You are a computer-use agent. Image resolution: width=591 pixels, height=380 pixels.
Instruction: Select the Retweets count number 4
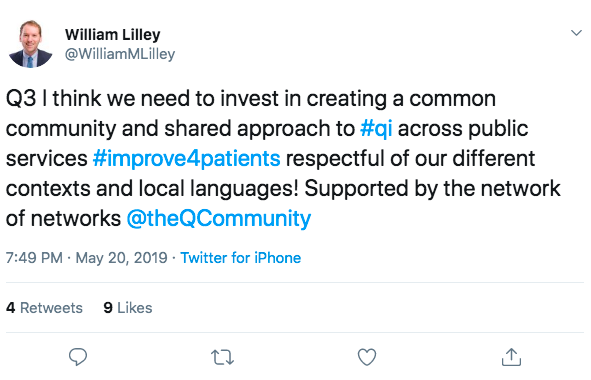click(11, 308)
